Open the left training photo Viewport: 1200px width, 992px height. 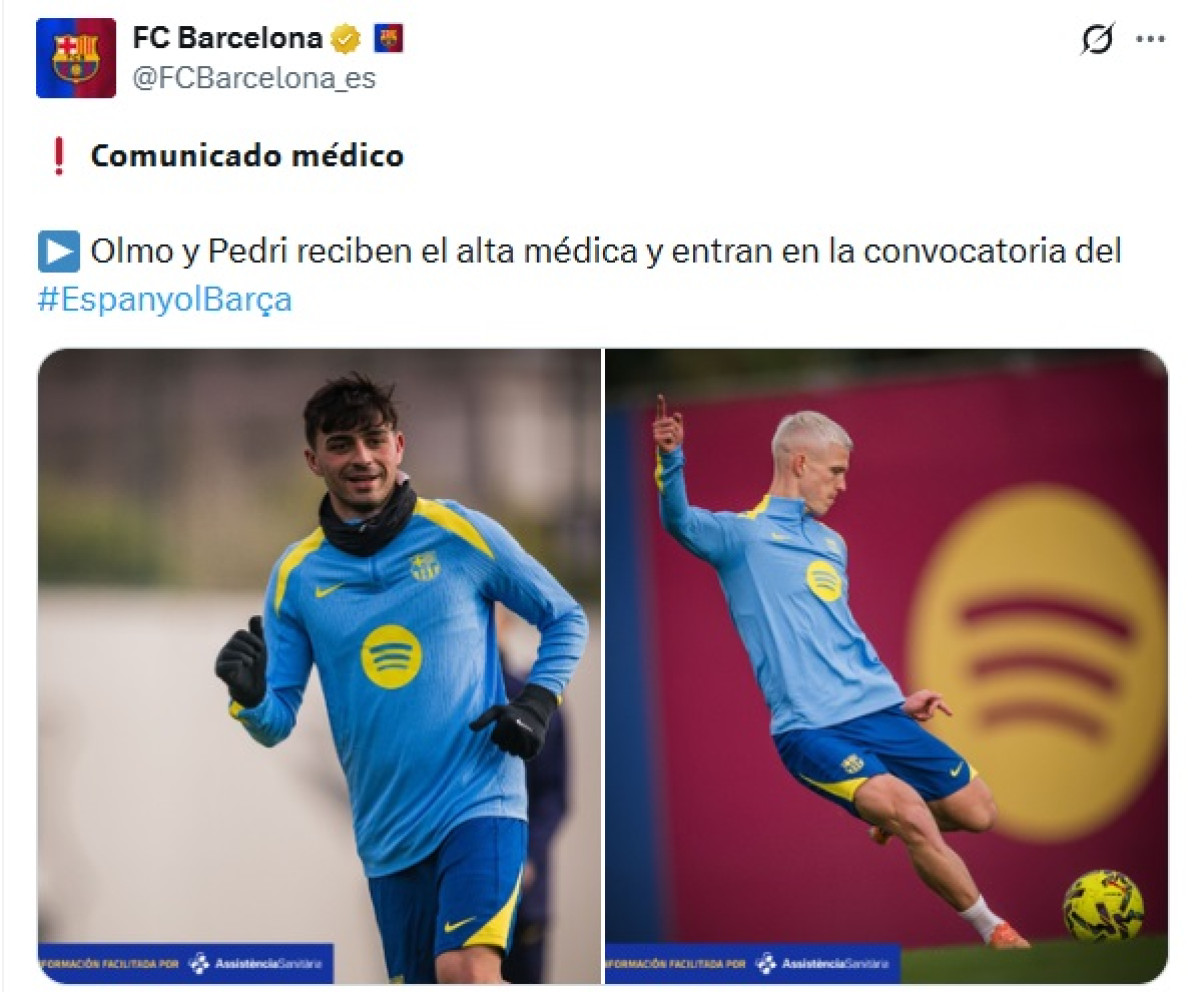click(320, 666)
